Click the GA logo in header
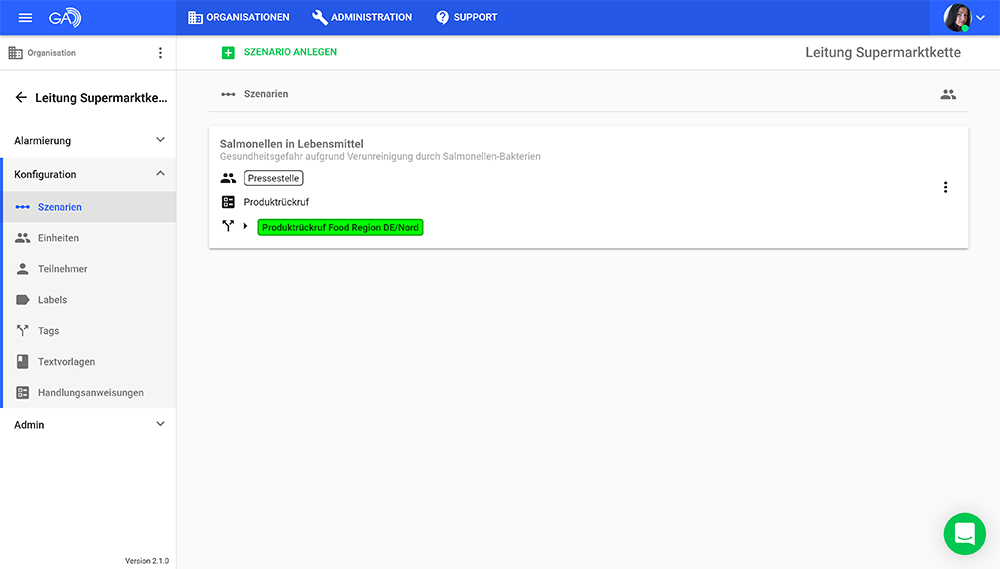Screen dimensions: 1000x569 tap(65, 18)
